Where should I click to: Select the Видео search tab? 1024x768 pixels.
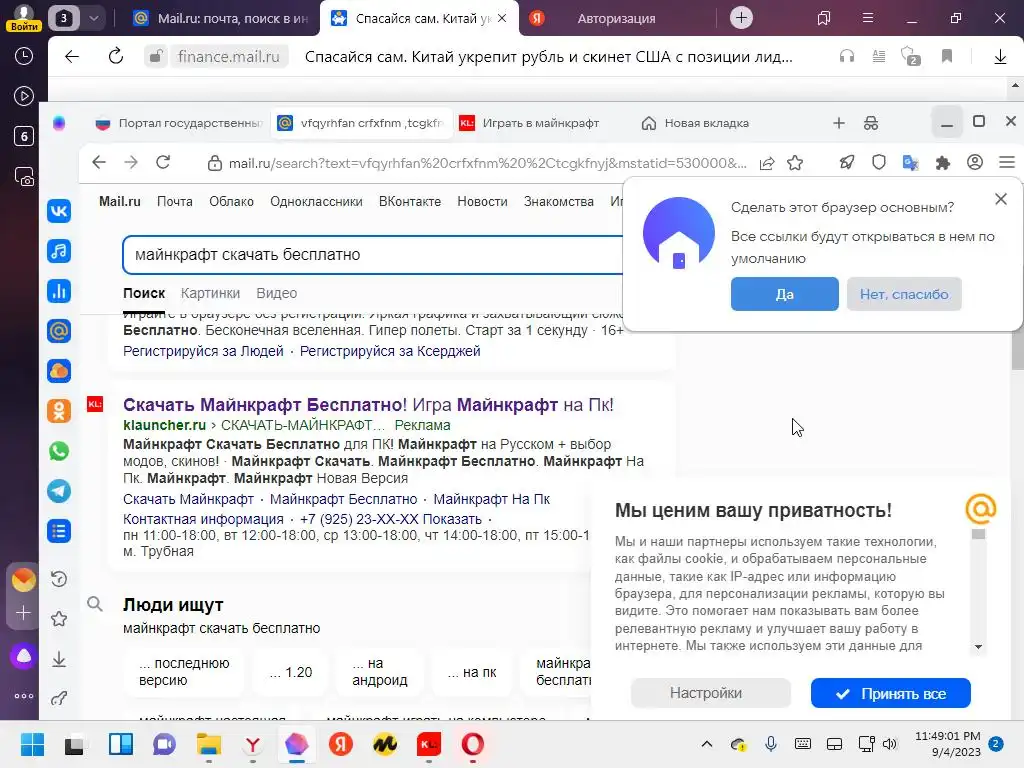(277, 293)
